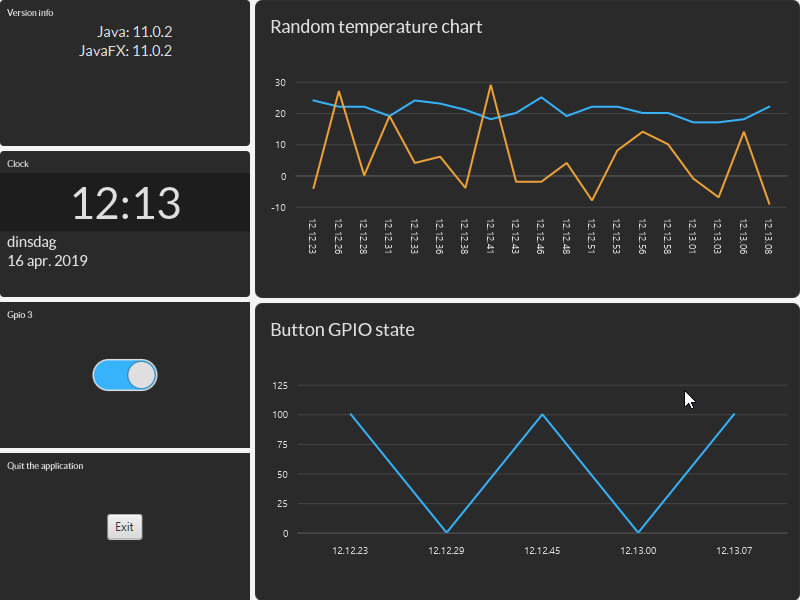800x600 pixels.
Task: Toggle the Gpio 3 switch
Action: coord(125,375)
